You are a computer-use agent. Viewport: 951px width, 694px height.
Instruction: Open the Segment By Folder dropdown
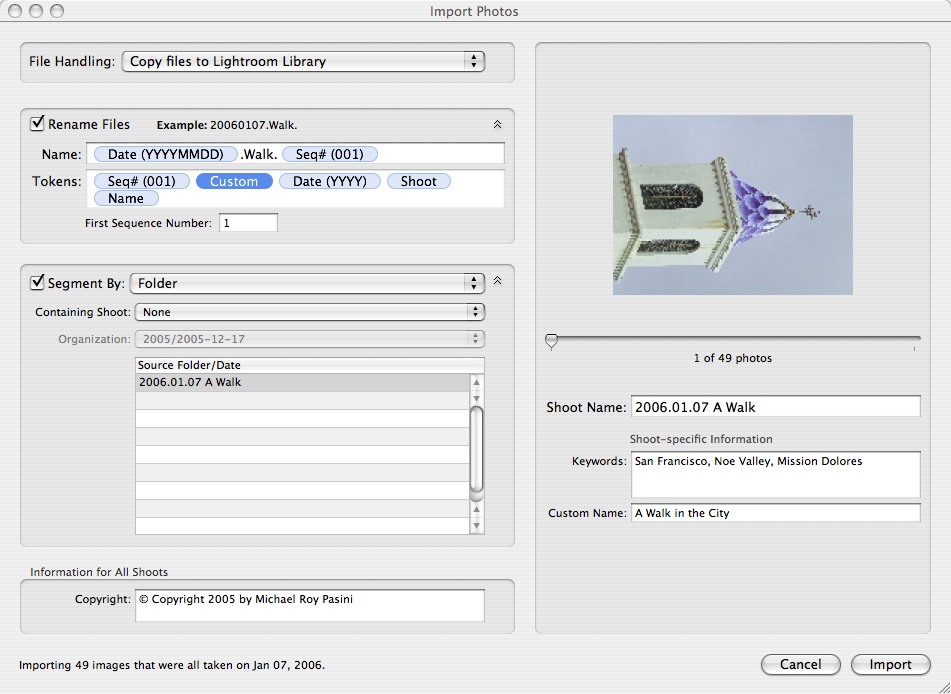click(307, 283)
